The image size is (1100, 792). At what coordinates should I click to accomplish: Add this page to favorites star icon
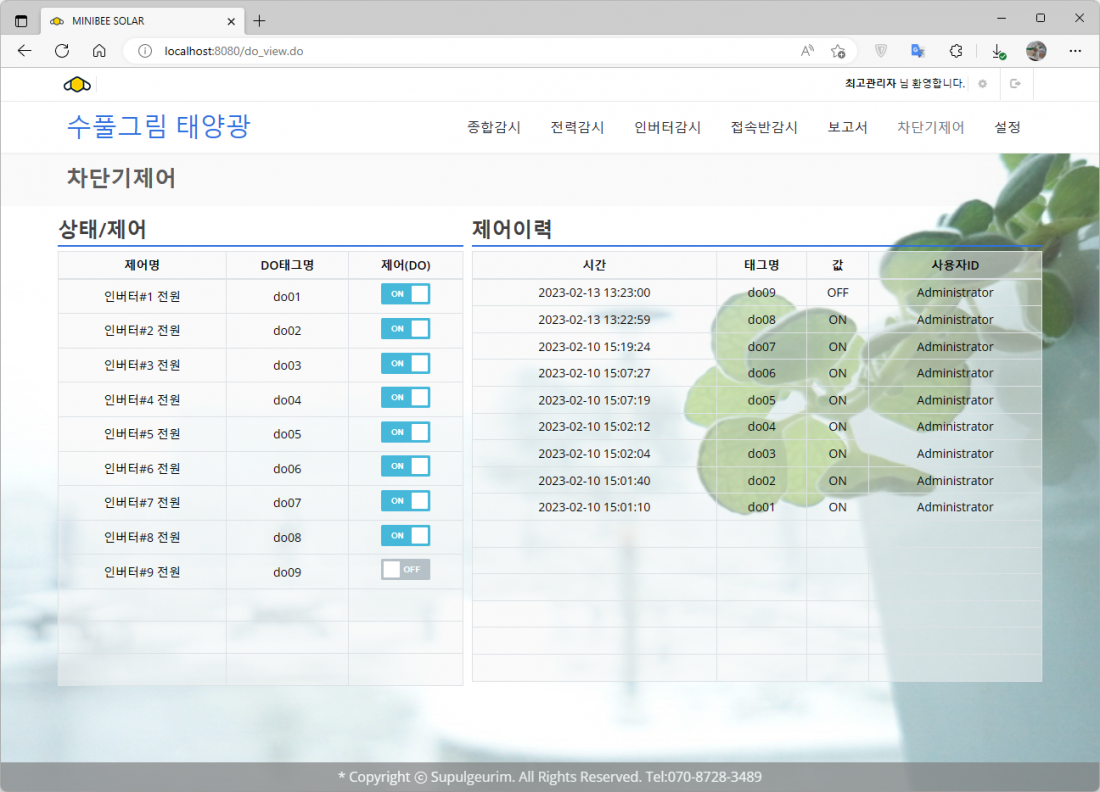838,51
